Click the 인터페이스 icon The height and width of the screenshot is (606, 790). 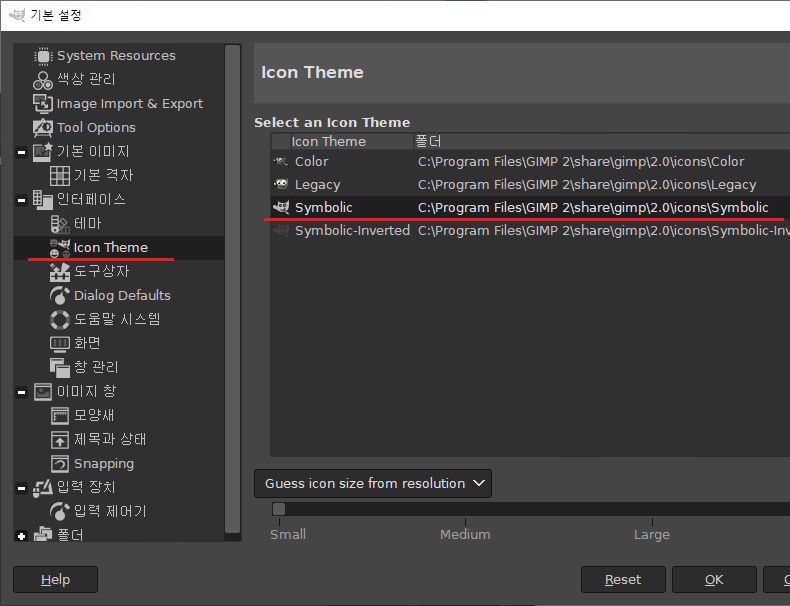click(43, 199)
